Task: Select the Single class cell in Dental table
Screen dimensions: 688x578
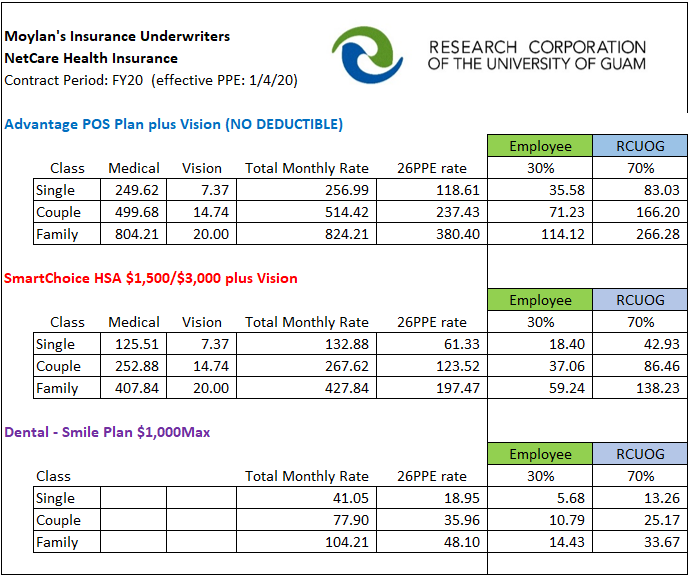Action: tap(67, 498)
